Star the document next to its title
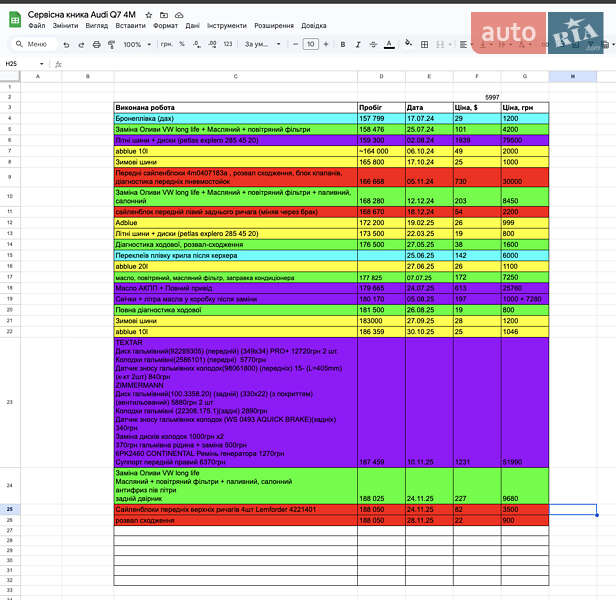 tap(149, 16)
